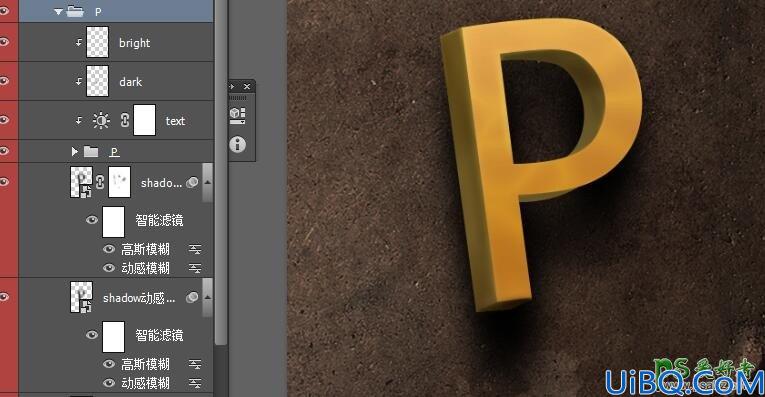Select the bright layer thumbnail

pyautogui.click(x=98, y=42)
